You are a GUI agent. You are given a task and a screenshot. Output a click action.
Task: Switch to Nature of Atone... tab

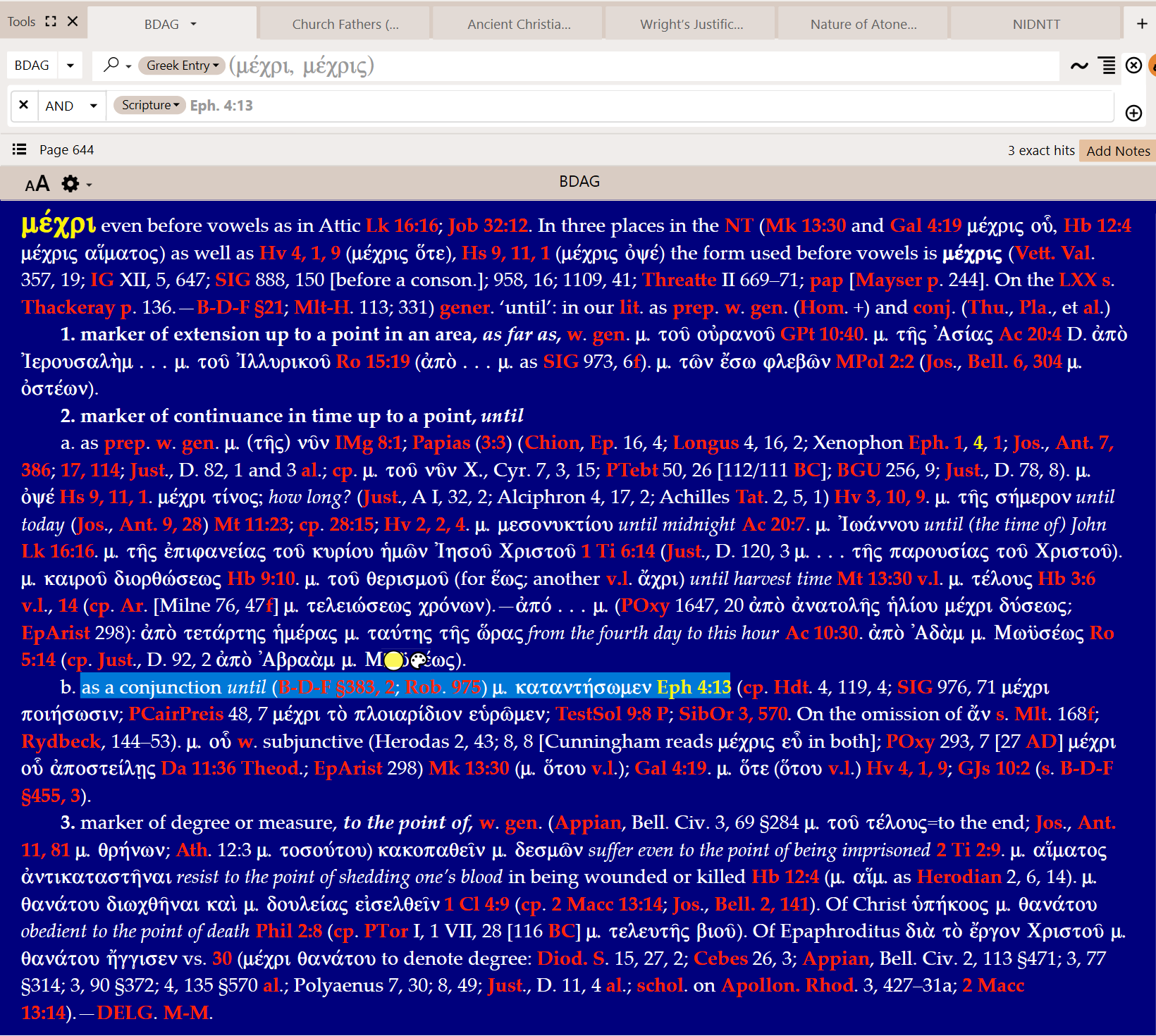pos(863,24)
